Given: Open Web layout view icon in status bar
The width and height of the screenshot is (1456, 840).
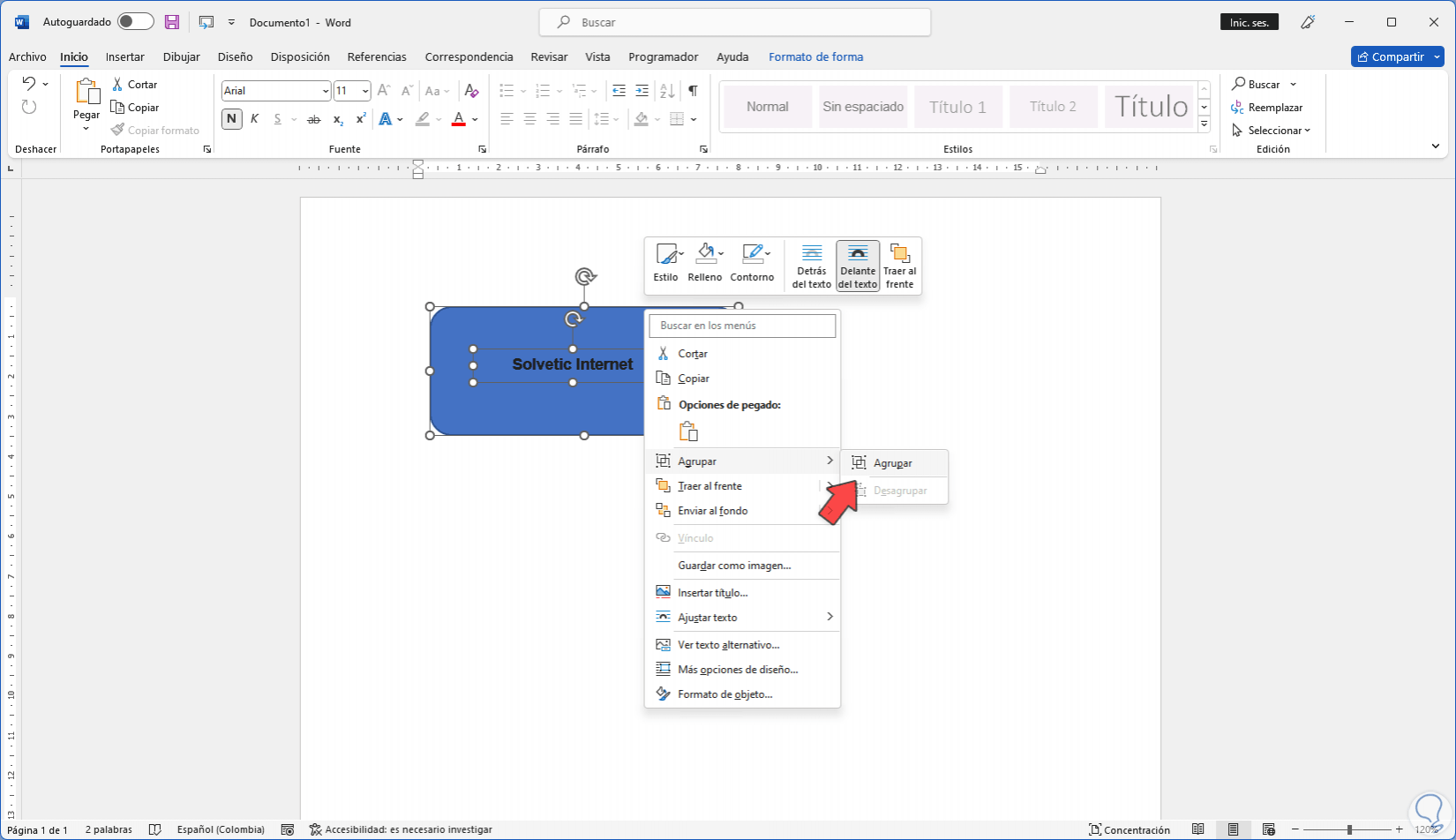Looking at the screenshot, I should point(1268,829).
